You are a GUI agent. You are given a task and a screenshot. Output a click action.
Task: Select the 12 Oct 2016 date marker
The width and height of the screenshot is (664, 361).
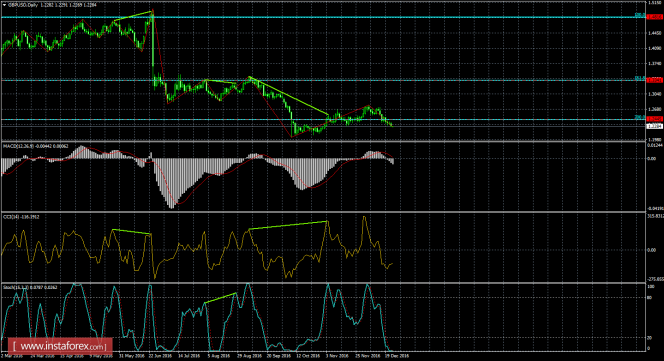(308, 356)
